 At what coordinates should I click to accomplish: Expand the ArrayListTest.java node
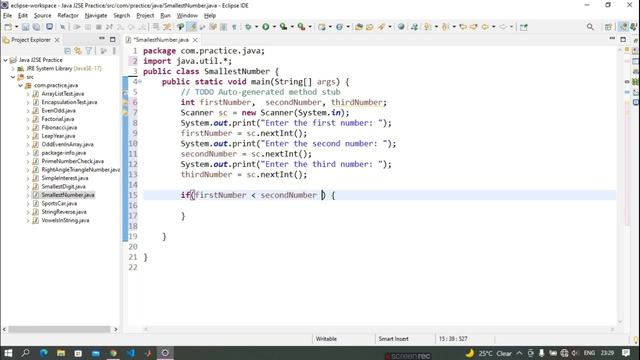[x=28, y=94]
